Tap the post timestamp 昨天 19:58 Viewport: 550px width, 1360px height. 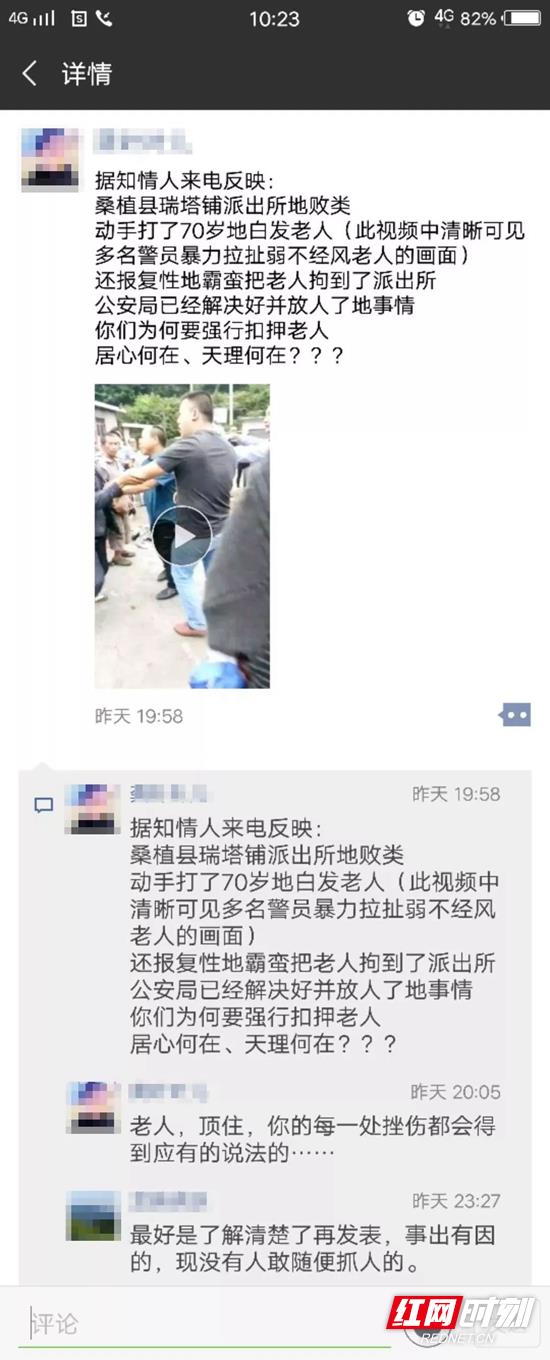[x=139, y=716]
